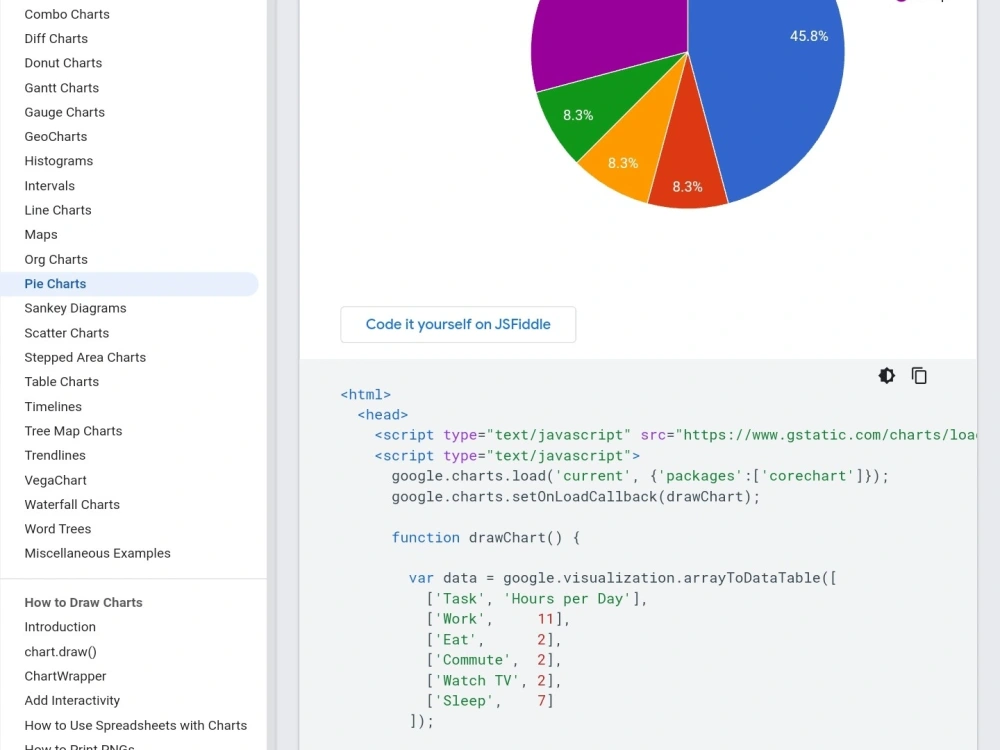Click var data arrayToDataTable line

coord(622,578)
